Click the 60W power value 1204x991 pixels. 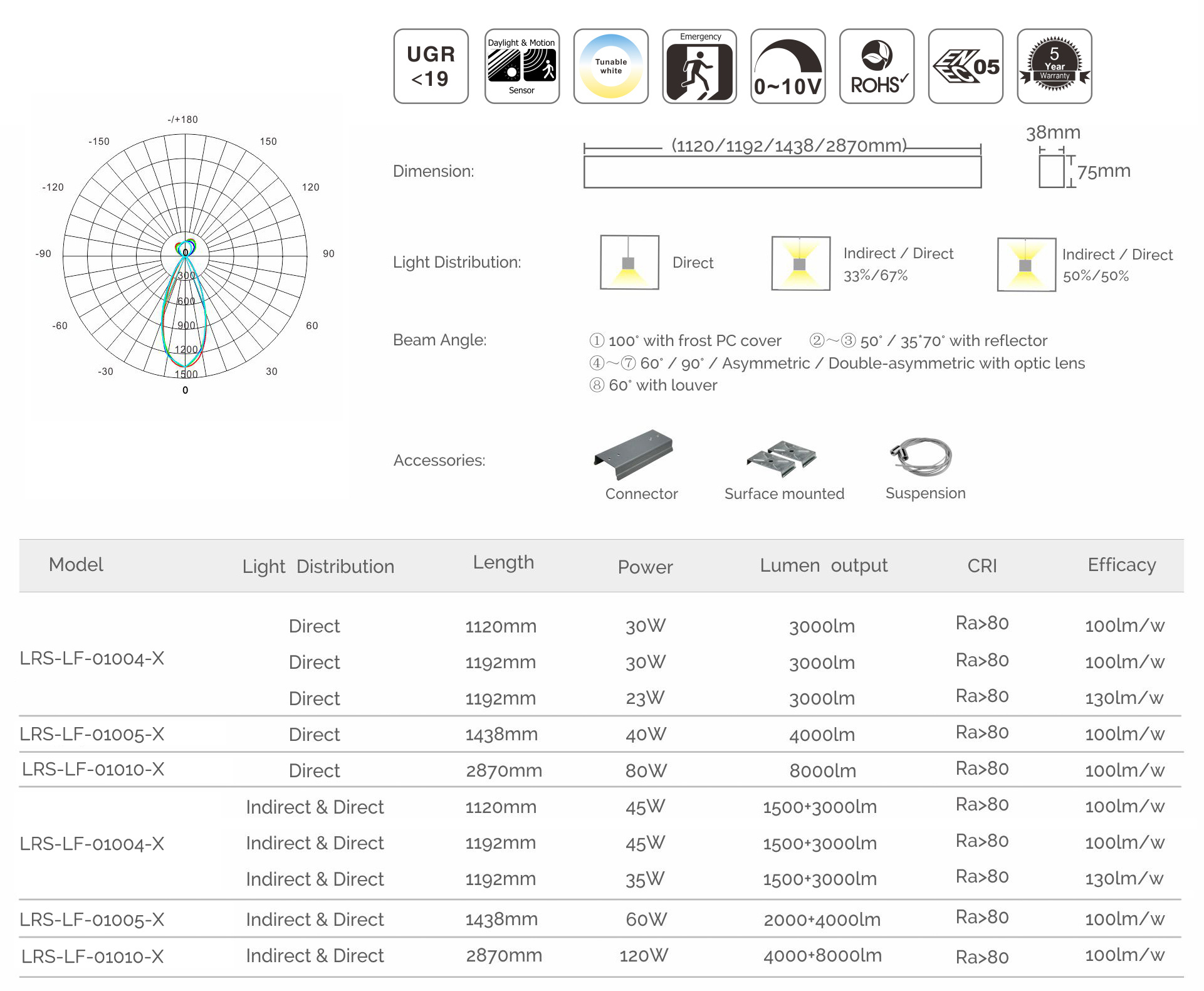pos(646,920)
